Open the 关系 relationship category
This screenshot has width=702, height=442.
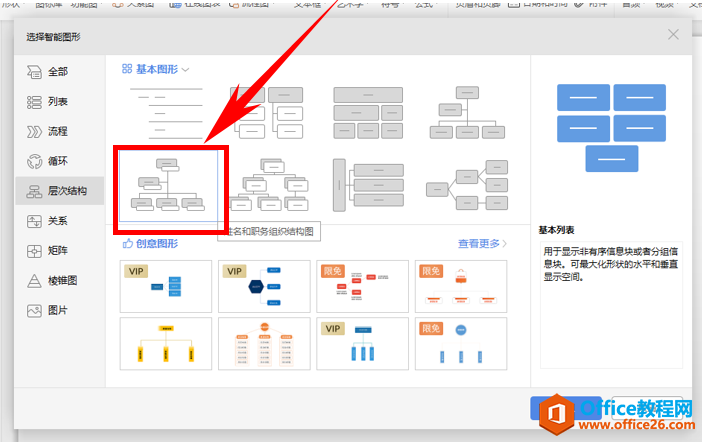[47, 221]
